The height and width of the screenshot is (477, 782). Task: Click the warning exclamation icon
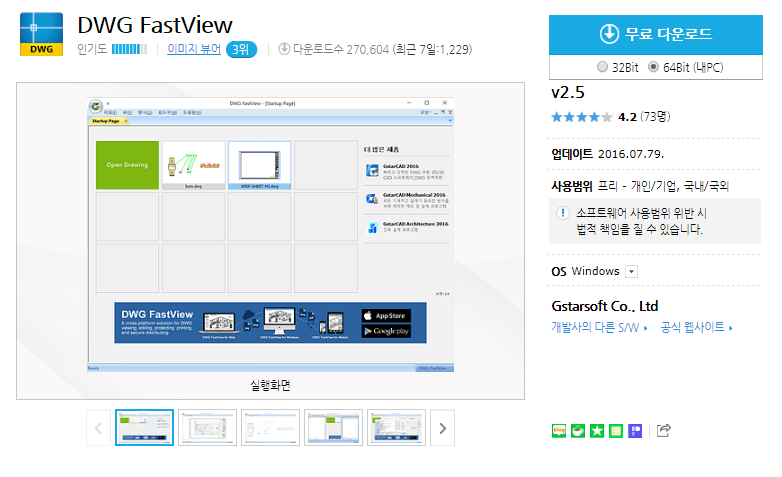tap(562, 214)
